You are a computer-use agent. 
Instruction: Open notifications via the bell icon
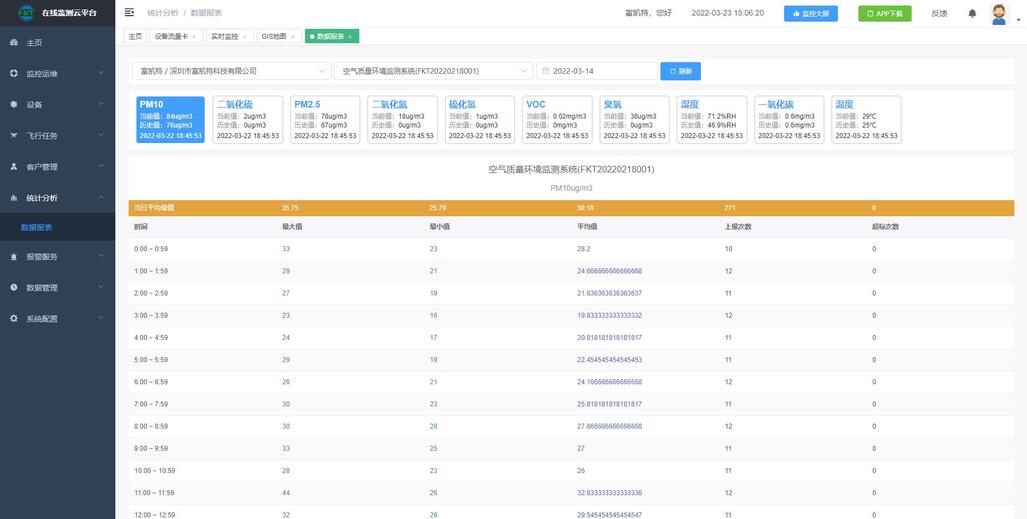pos(972,13)
